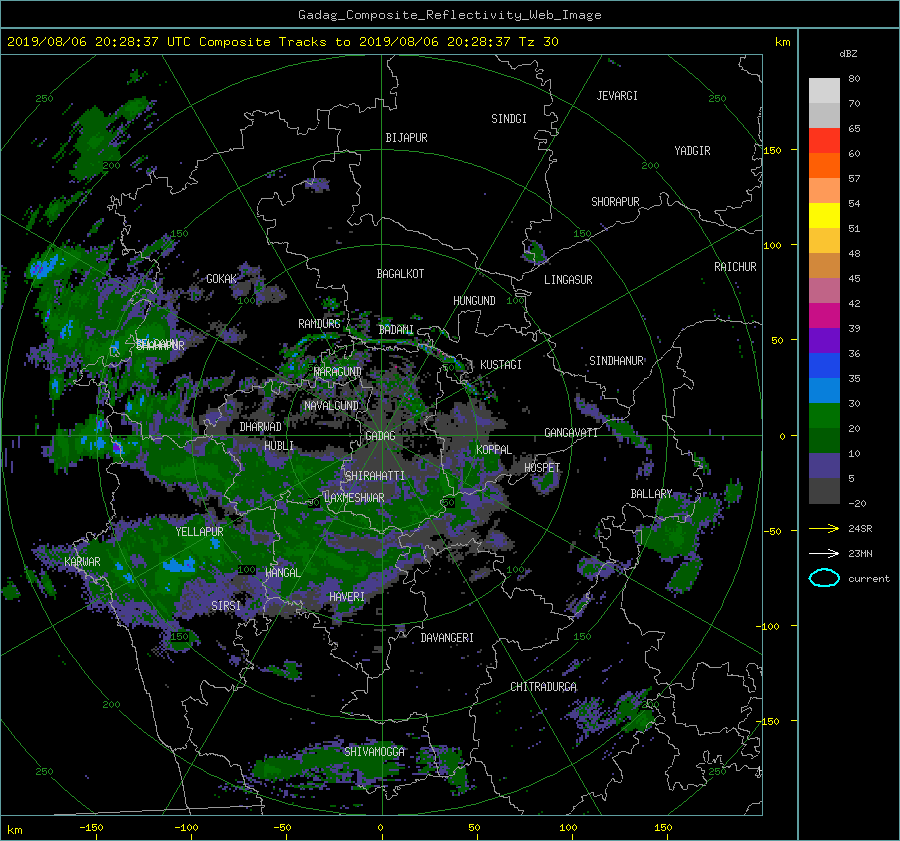Click the GANGAVATI city label
Viewport: 900px width, 841px height.
571,433
